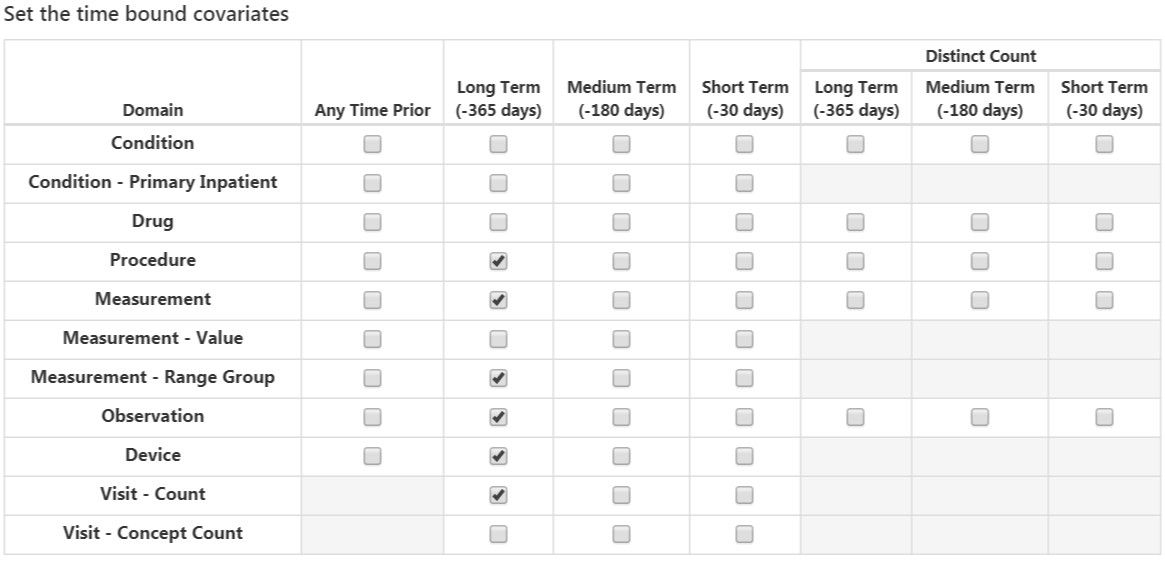Check Device Any Time Prior checkbox
This screenshot has height=562, width=1165.
pos(372,456)
